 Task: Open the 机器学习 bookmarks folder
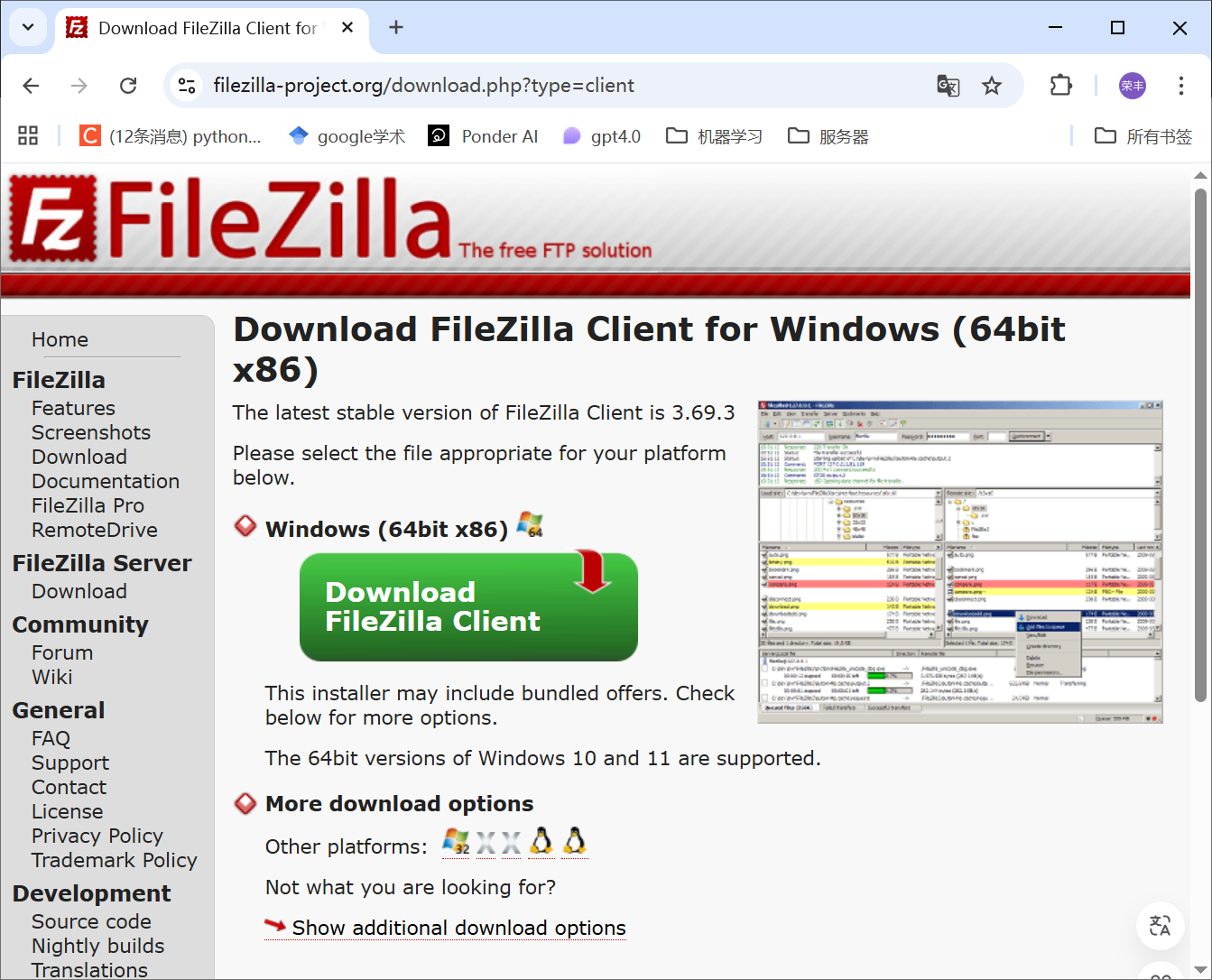[x=714, y=136]
